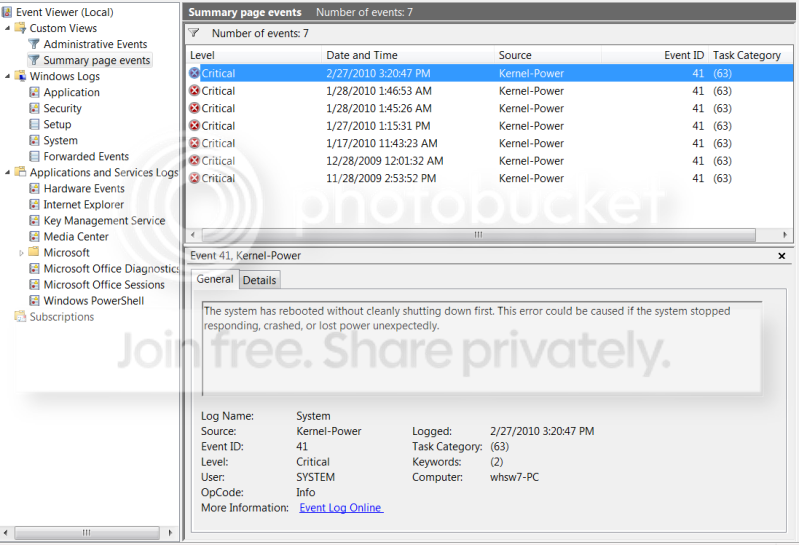The image size is (799, 545).
Task: Select event dated 1/27/2010 1:15:31 PM
Action: coord(489,126)
